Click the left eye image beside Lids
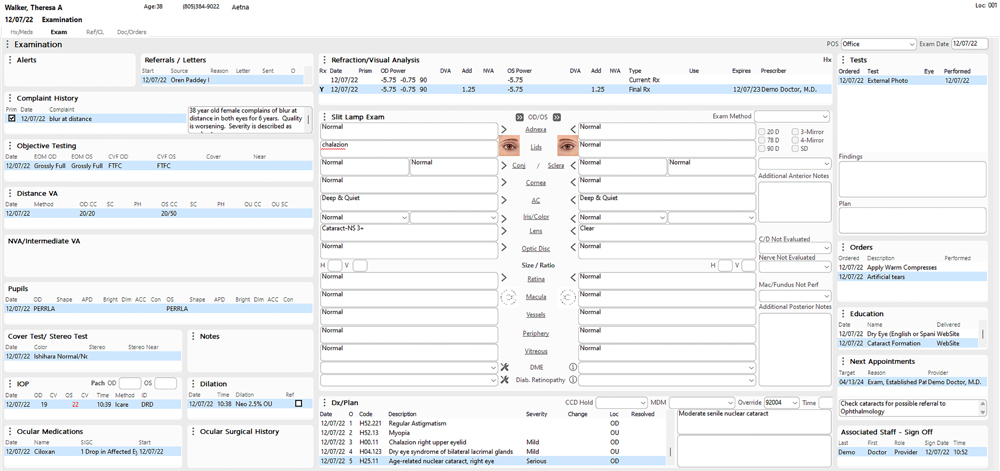 tap(566, 146)
